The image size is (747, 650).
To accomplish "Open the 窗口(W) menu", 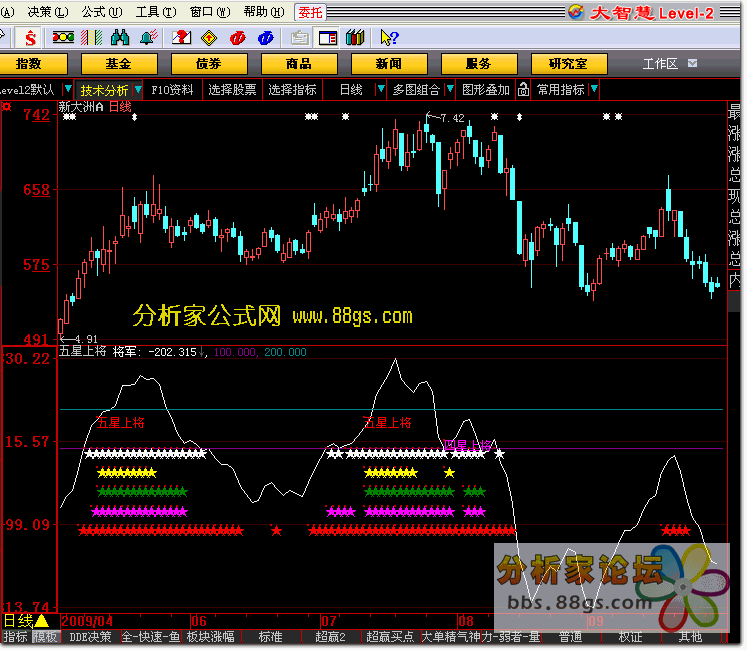I will point(210,11).
